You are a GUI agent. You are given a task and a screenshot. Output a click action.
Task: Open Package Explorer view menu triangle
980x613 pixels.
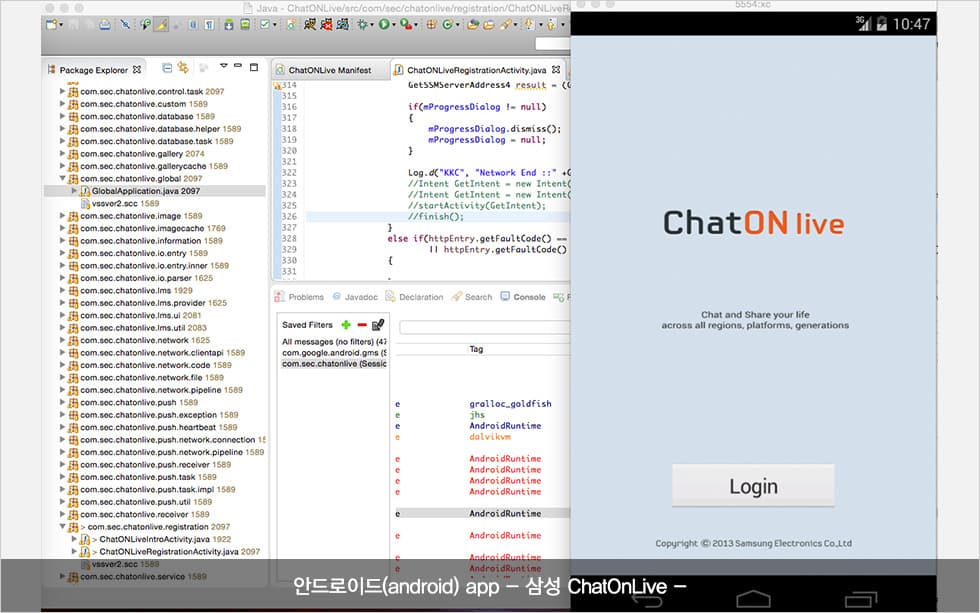pos(224,68)
